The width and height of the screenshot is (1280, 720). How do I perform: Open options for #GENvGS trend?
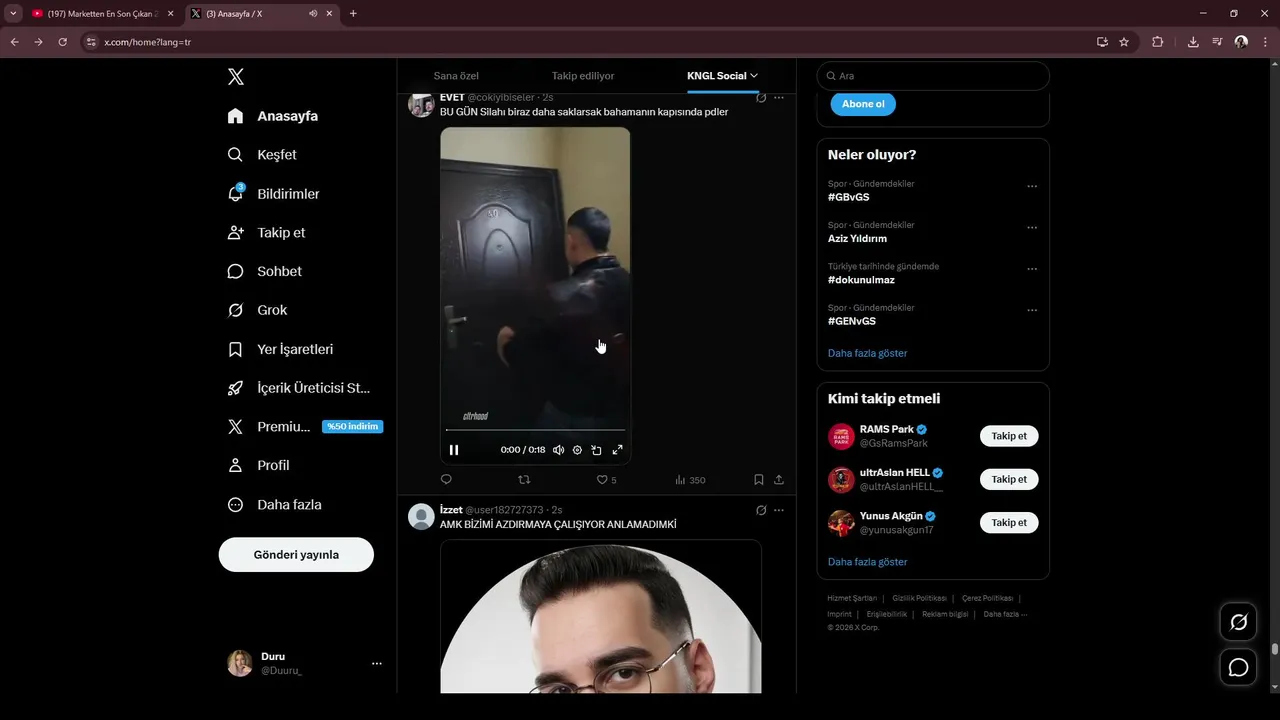pyautogui.click(x=1032, y=310)
